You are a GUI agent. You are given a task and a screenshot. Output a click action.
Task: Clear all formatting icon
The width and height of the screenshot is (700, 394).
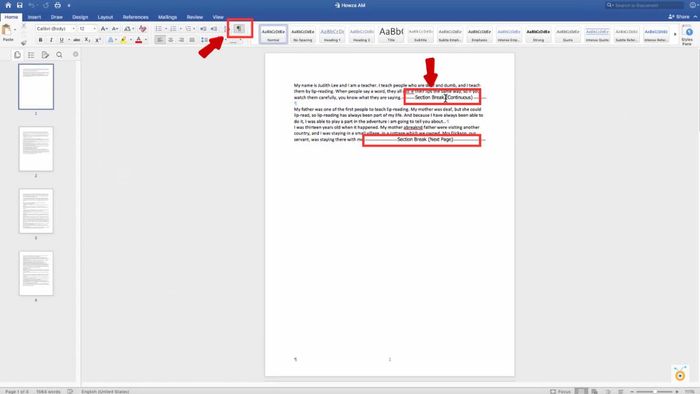(142, 29)
